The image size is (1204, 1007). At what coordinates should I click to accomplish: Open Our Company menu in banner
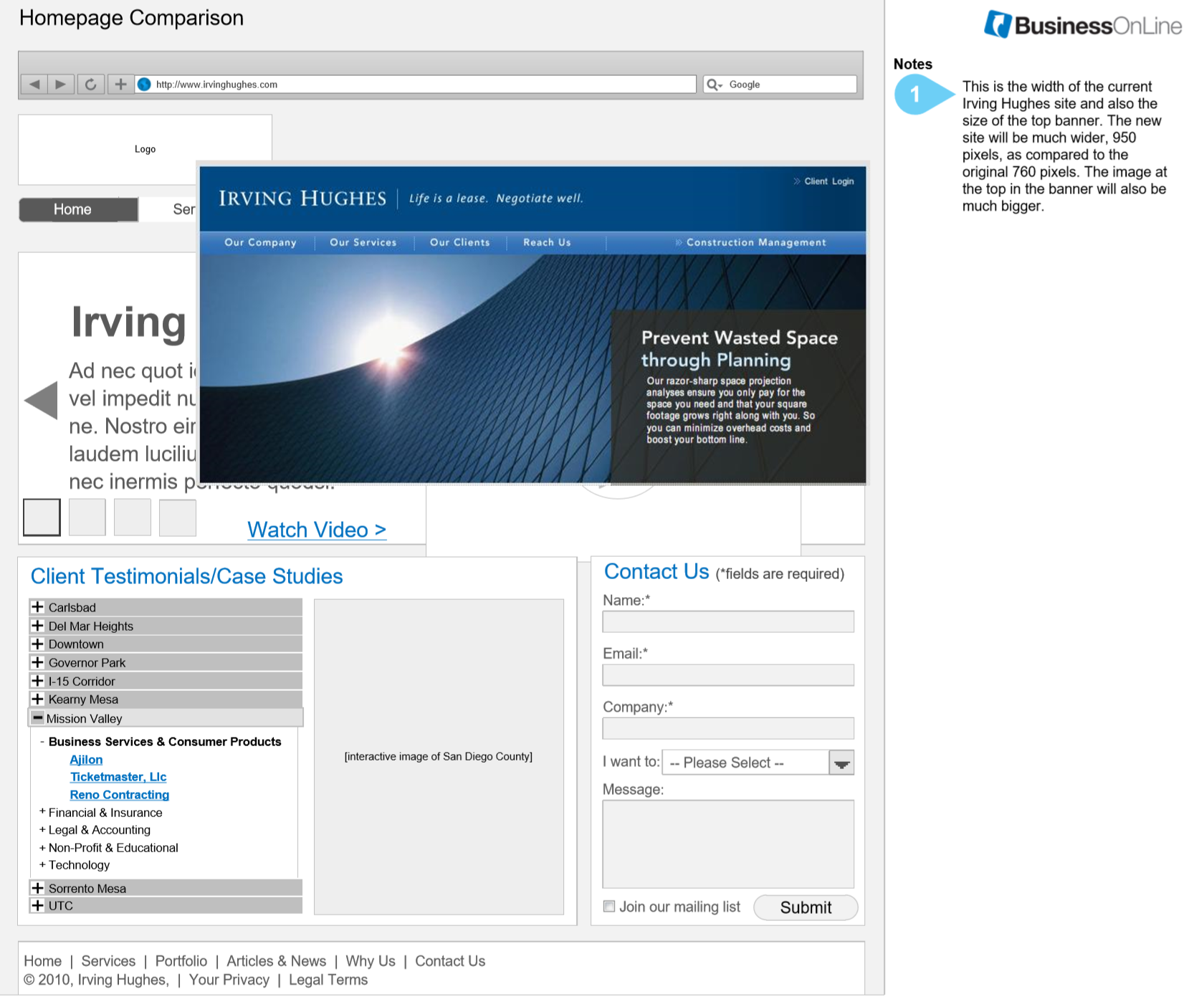click(260, 242)
